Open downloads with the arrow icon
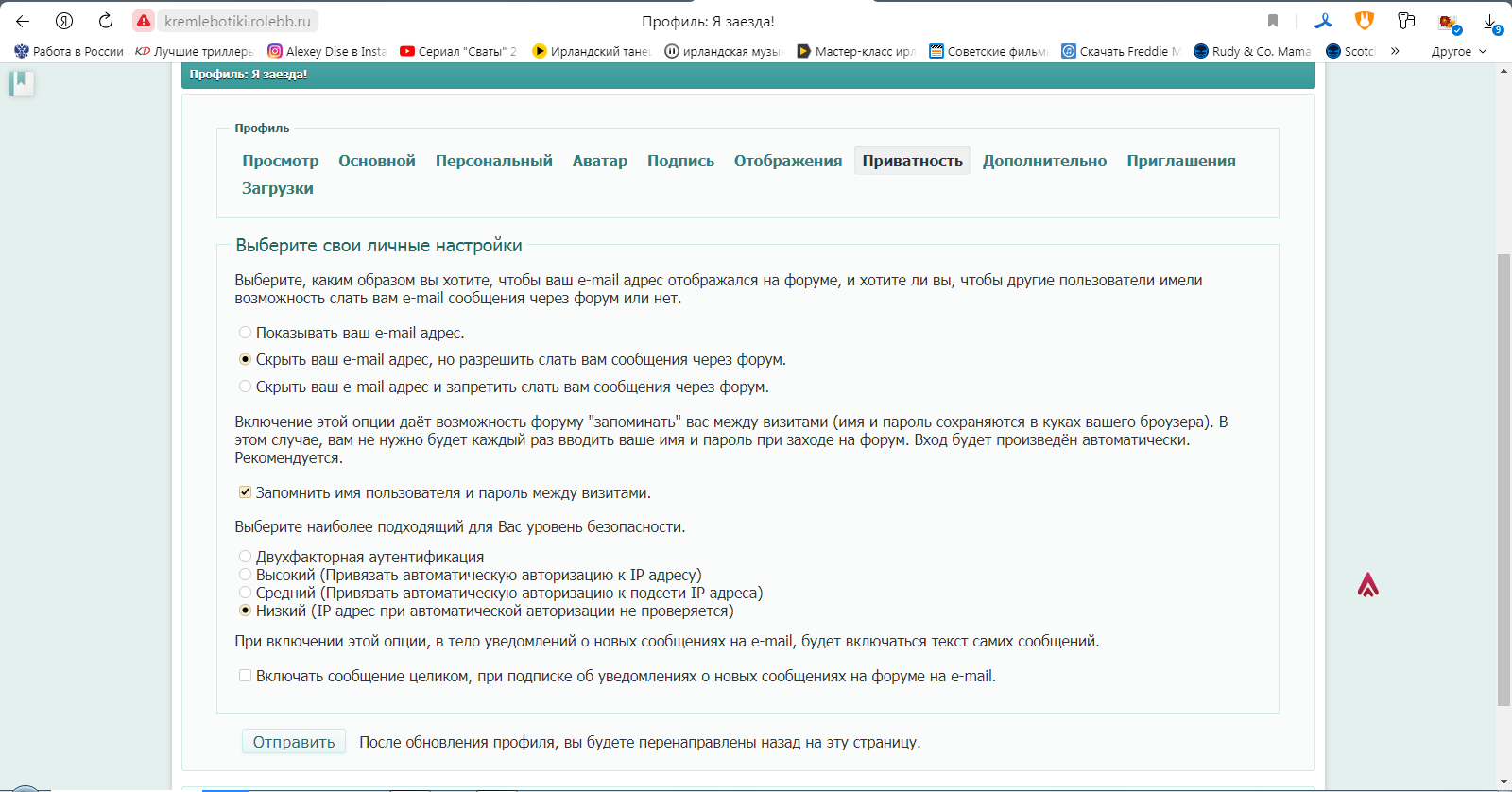 1491,22
